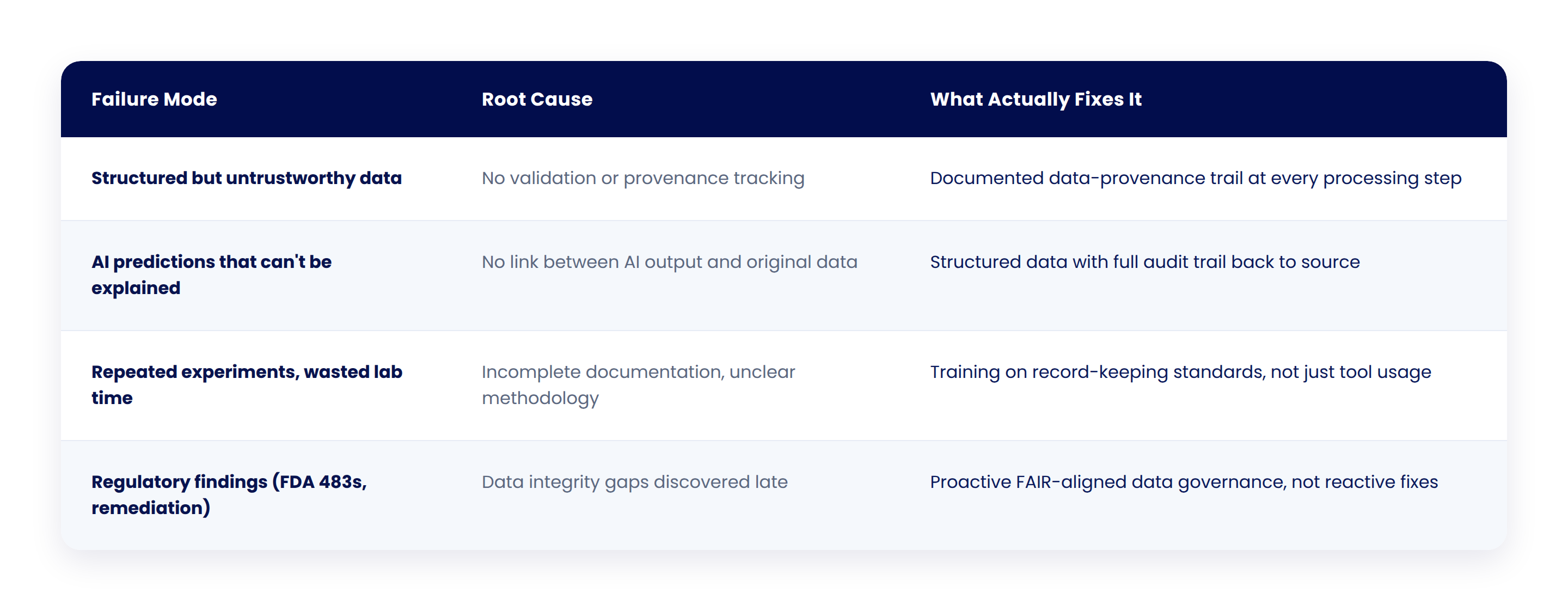Click the word 'remediation)' in last row
The width and height of the screenshot is (1568, 611).
click(x=150, y=508)
